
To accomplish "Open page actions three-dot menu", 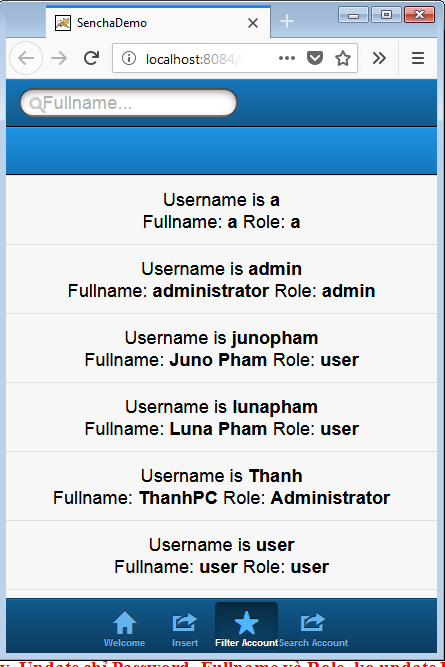I will (287, 58).
